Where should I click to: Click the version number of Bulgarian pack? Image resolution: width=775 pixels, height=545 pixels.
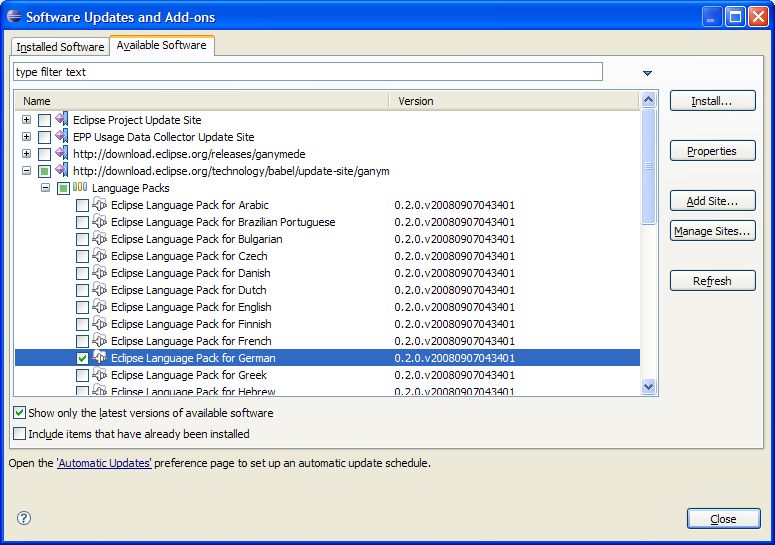(x=454, y=239)
